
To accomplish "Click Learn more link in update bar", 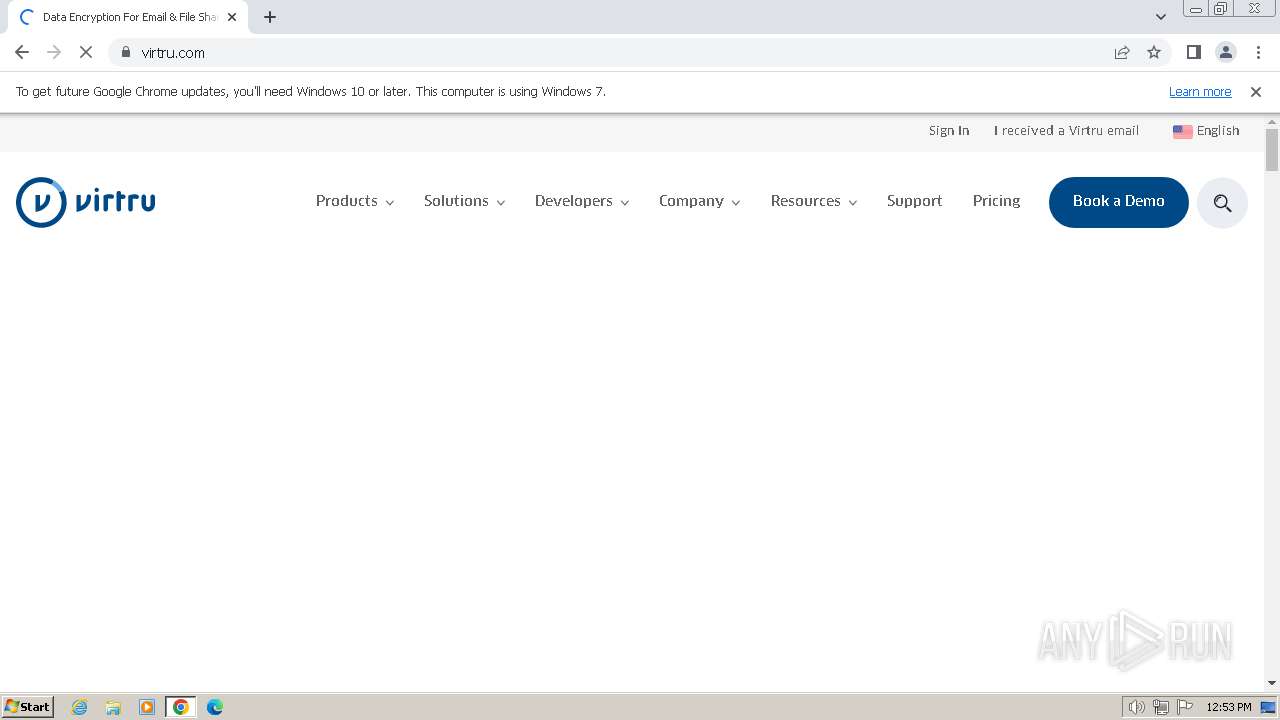I will tap(1200, 91).
